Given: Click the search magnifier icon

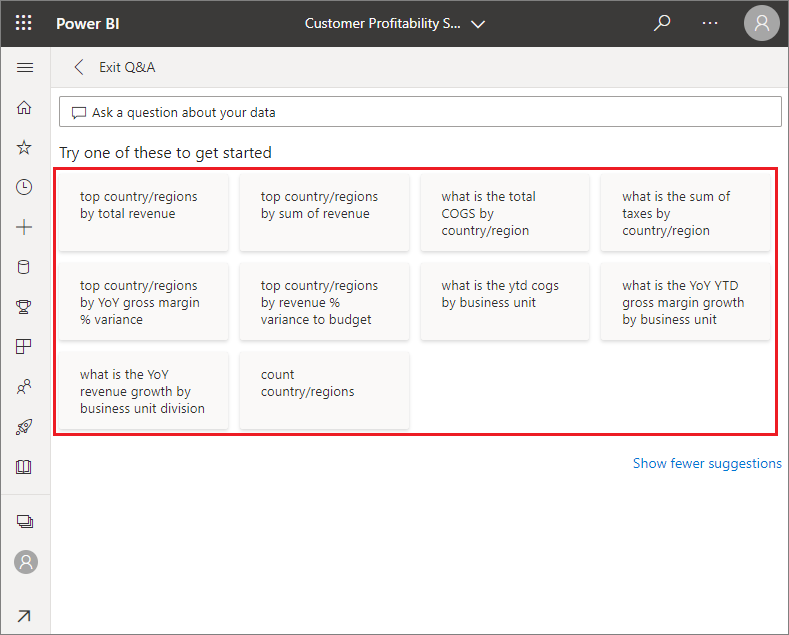Looking at the screenshot, I should (662, 23).
